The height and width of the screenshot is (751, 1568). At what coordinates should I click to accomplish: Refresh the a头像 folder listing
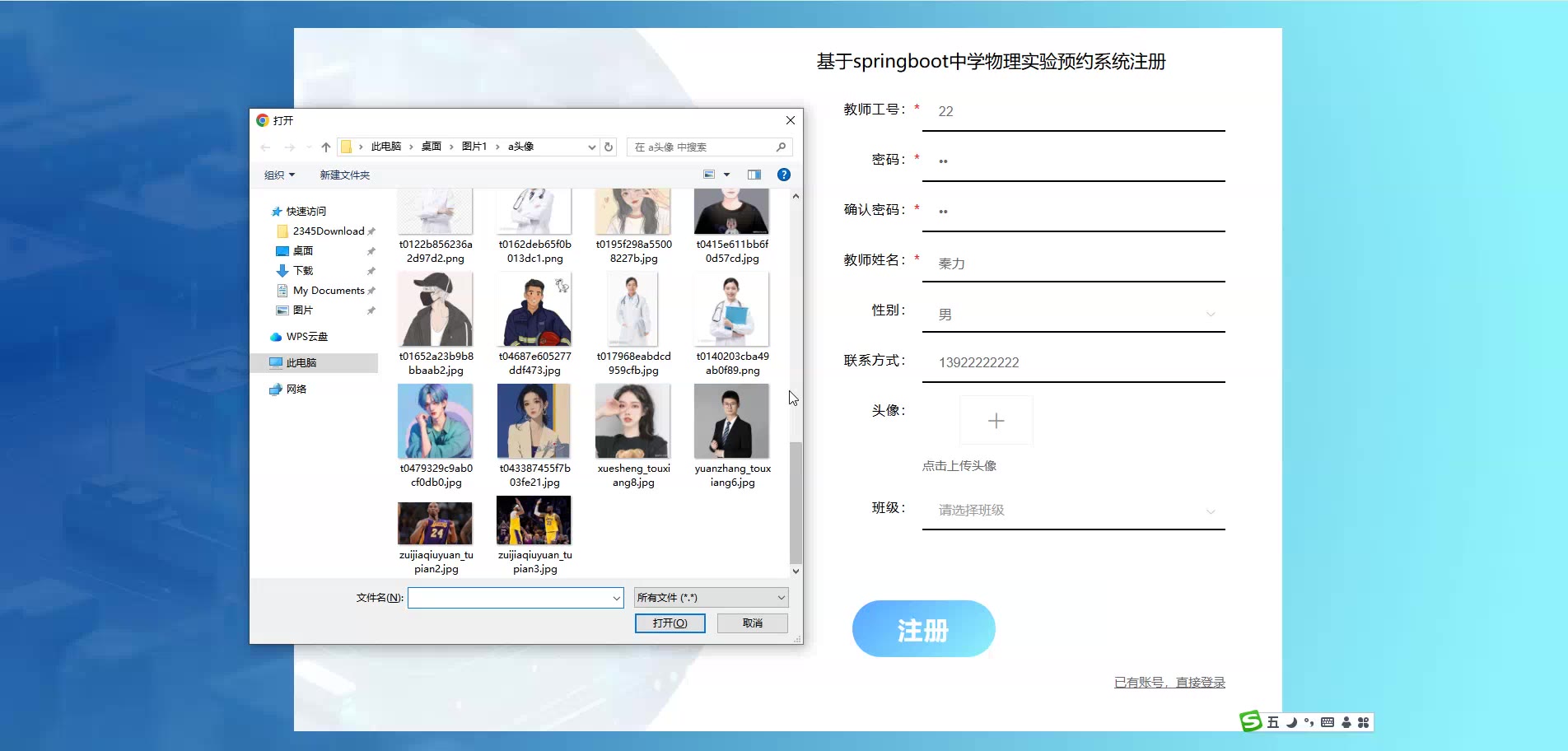click(x=609, y=147)
